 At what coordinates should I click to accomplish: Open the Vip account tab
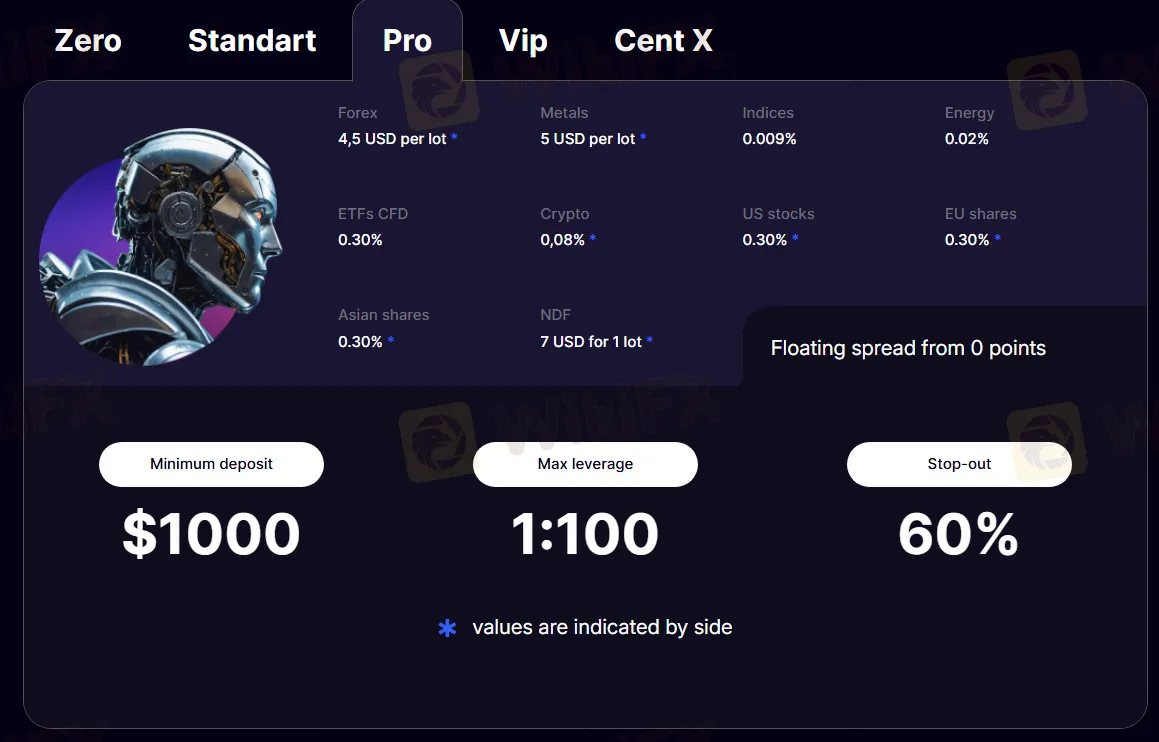(x=523, y=41)
